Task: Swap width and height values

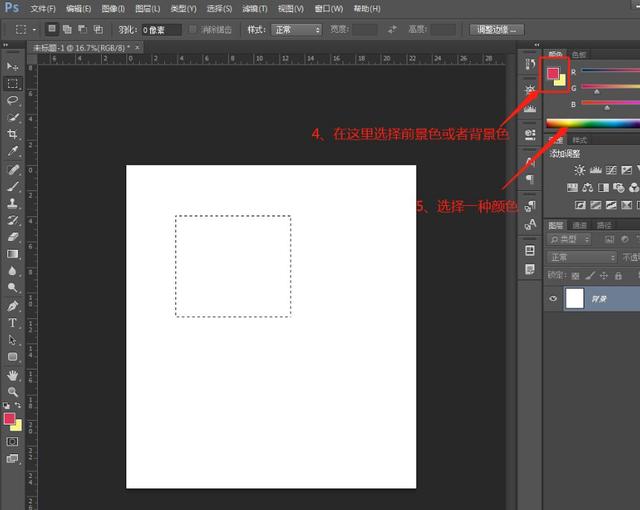Action: (x=392, y=29)
